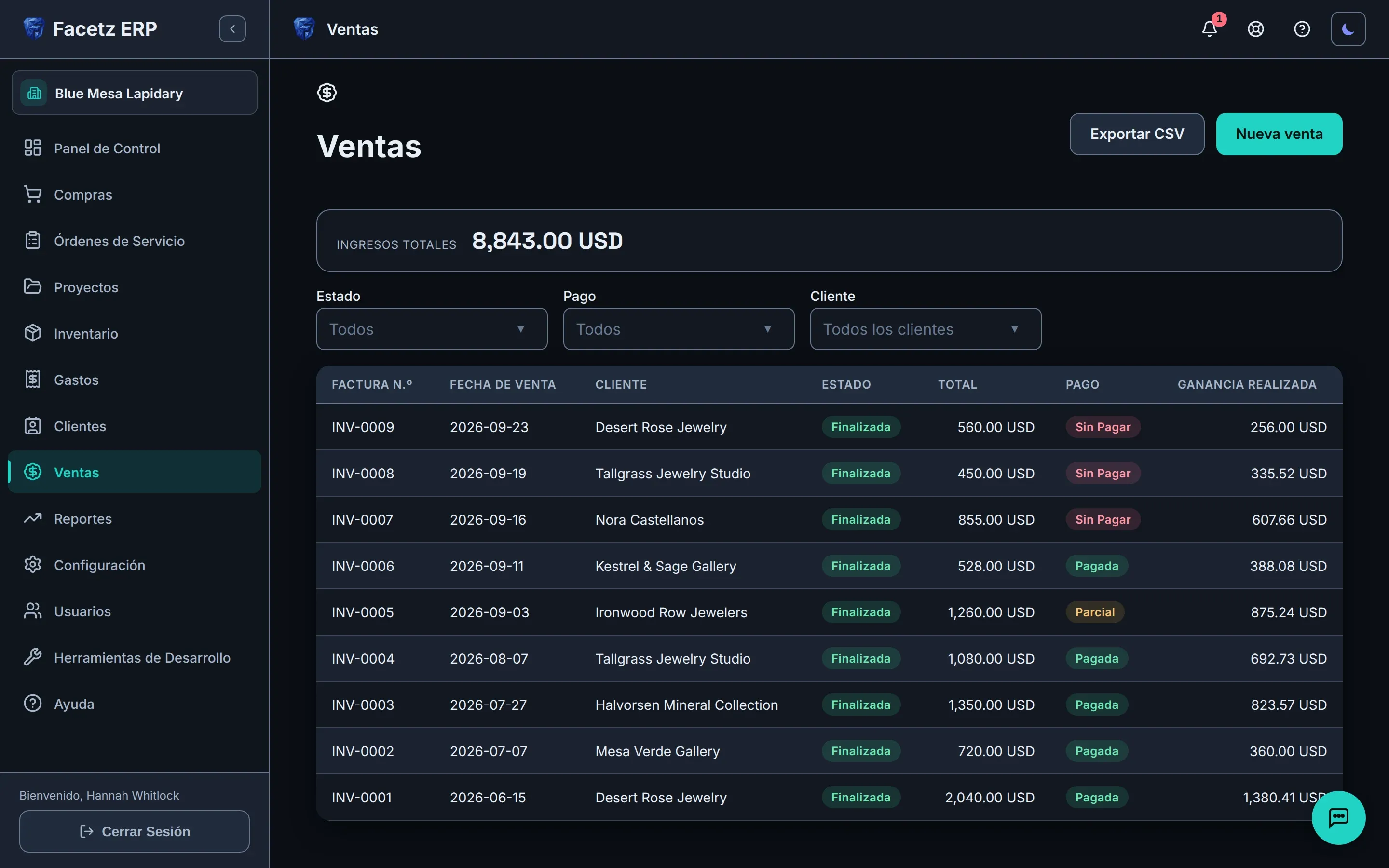Open the support lifebuoy icon
Screen dimensions: 1389x868
[1256, 29]
